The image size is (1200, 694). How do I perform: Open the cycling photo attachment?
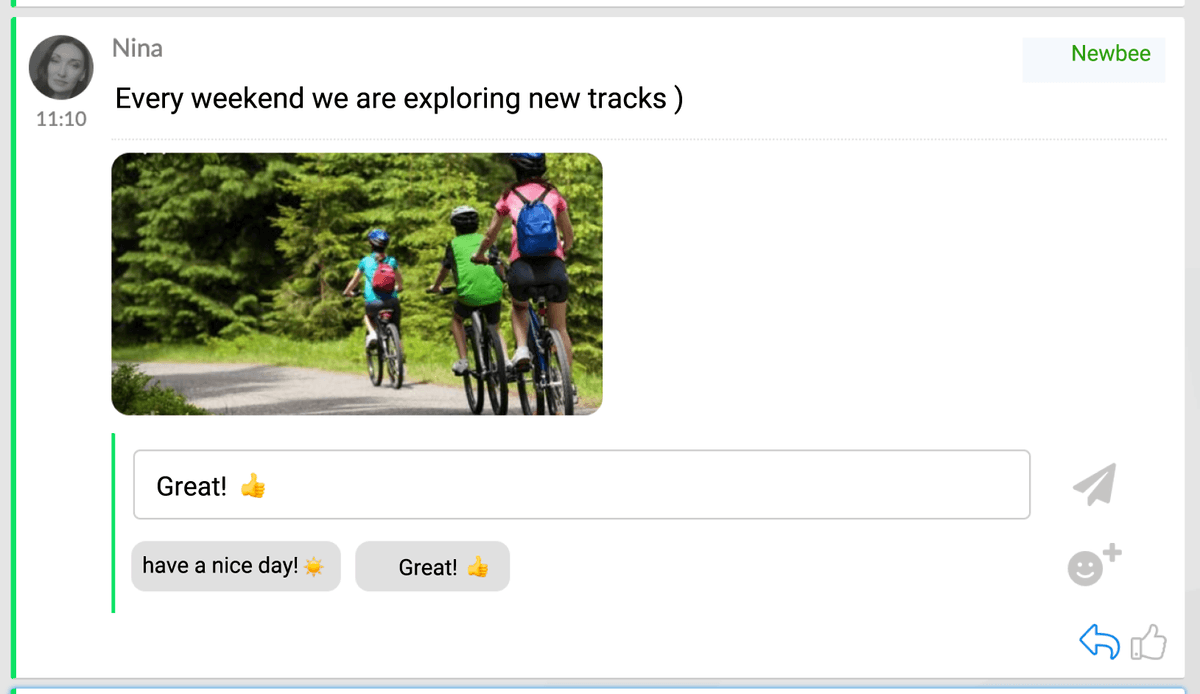point(356,284)
